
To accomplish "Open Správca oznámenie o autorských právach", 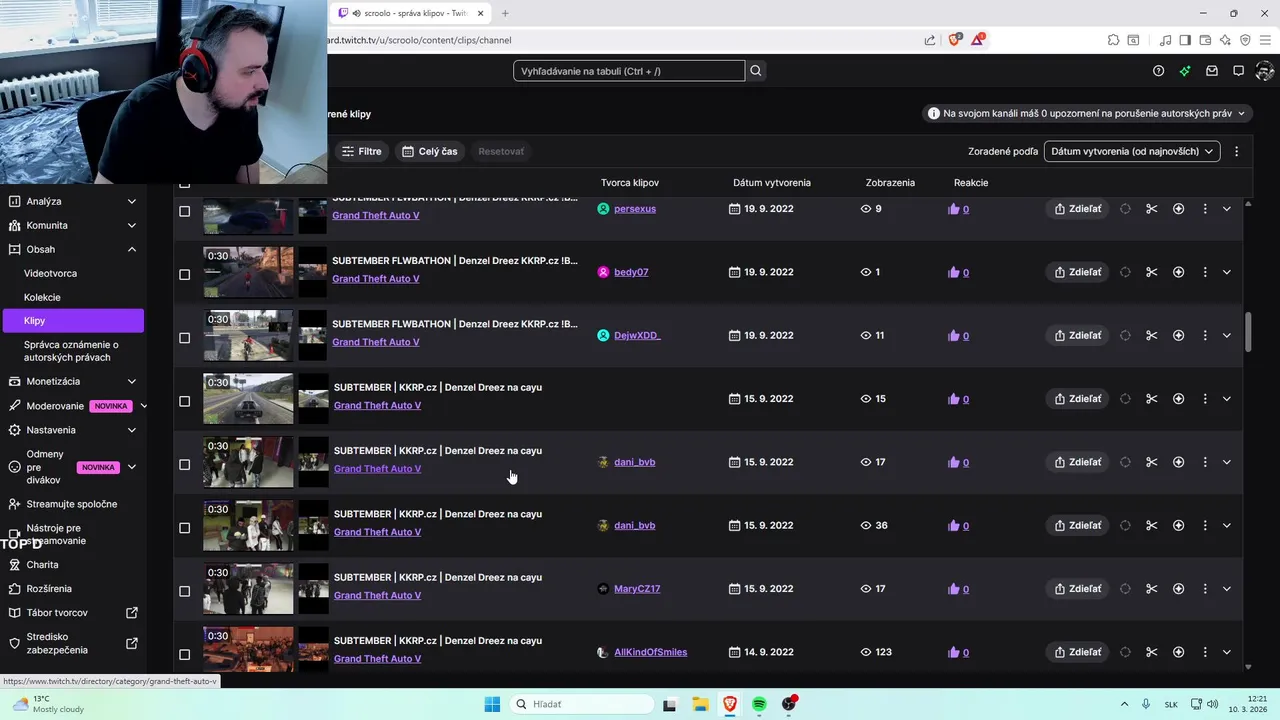I will (71, 351).
